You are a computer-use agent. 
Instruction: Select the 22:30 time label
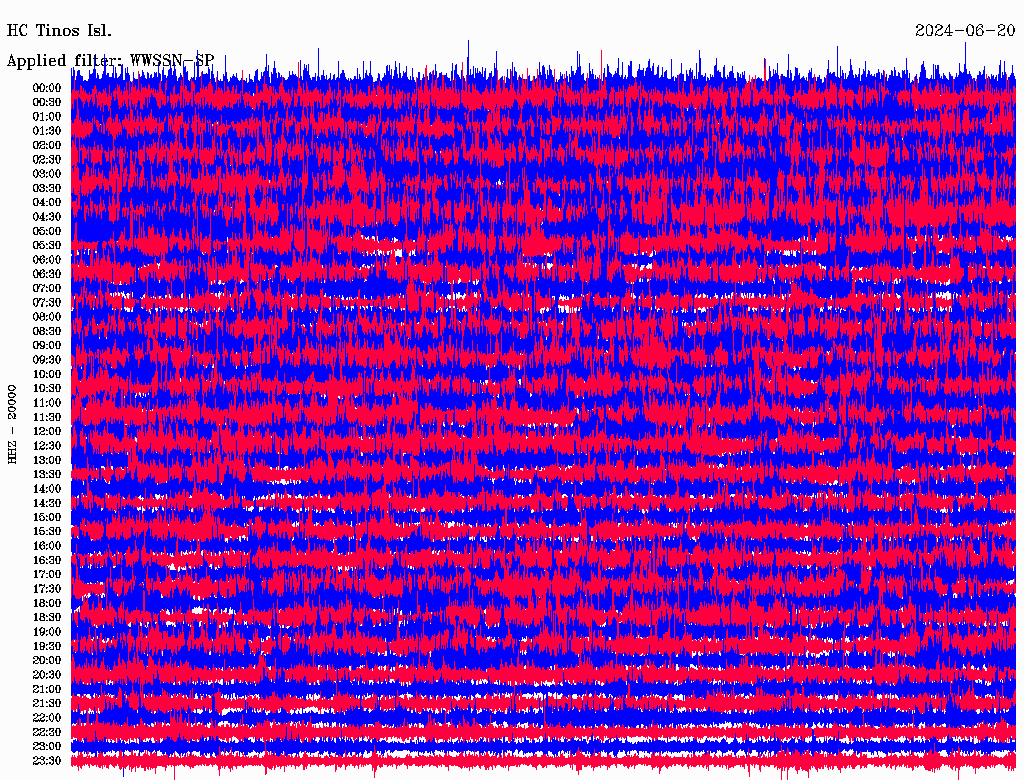pyautogui.click(x=47, y=732)
